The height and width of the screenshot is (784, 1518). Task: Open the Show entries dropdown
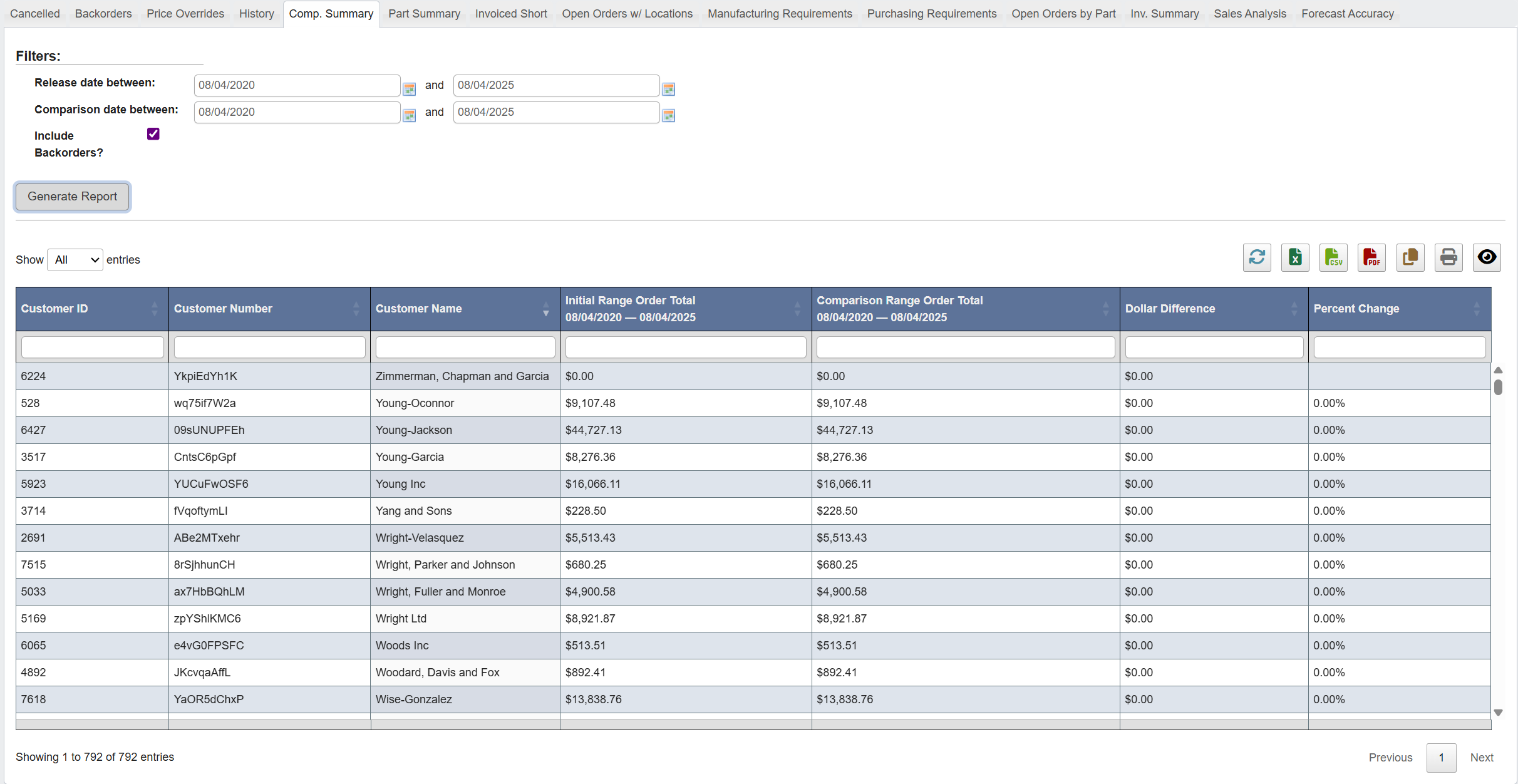coord(75,259)
